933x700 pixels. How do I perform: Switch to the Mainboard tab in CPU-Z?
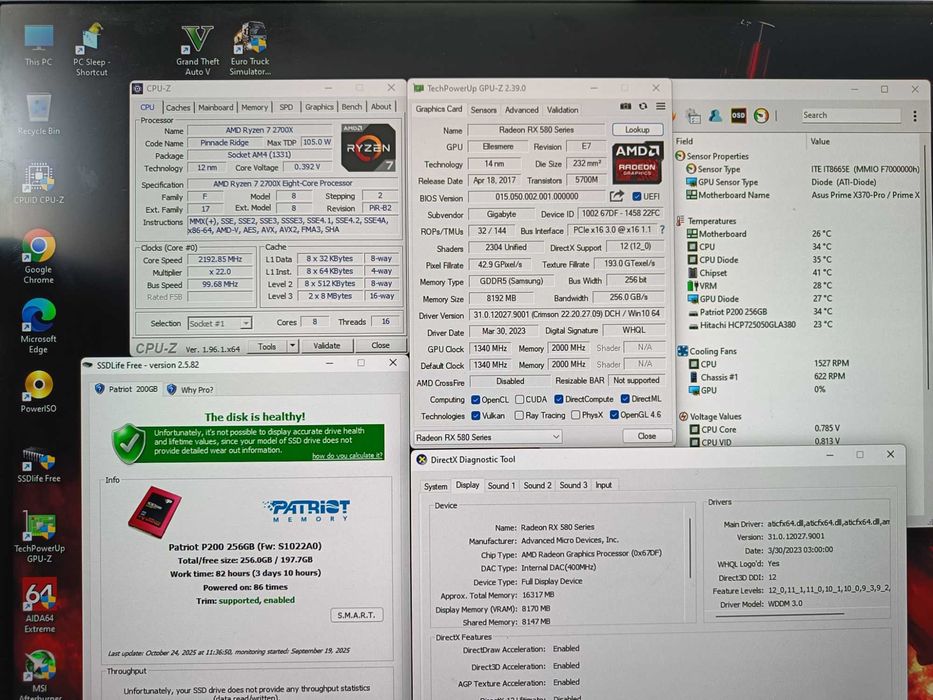215,108
